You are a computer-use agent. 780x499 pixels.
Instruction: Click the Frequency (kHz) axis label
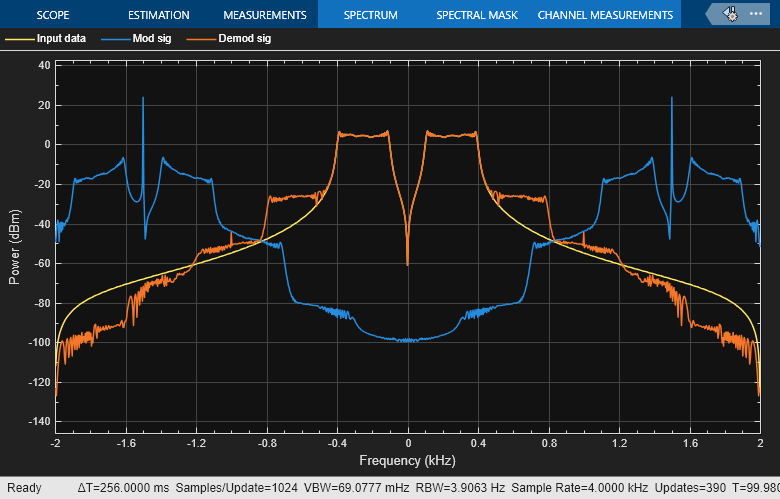[408, 461]
